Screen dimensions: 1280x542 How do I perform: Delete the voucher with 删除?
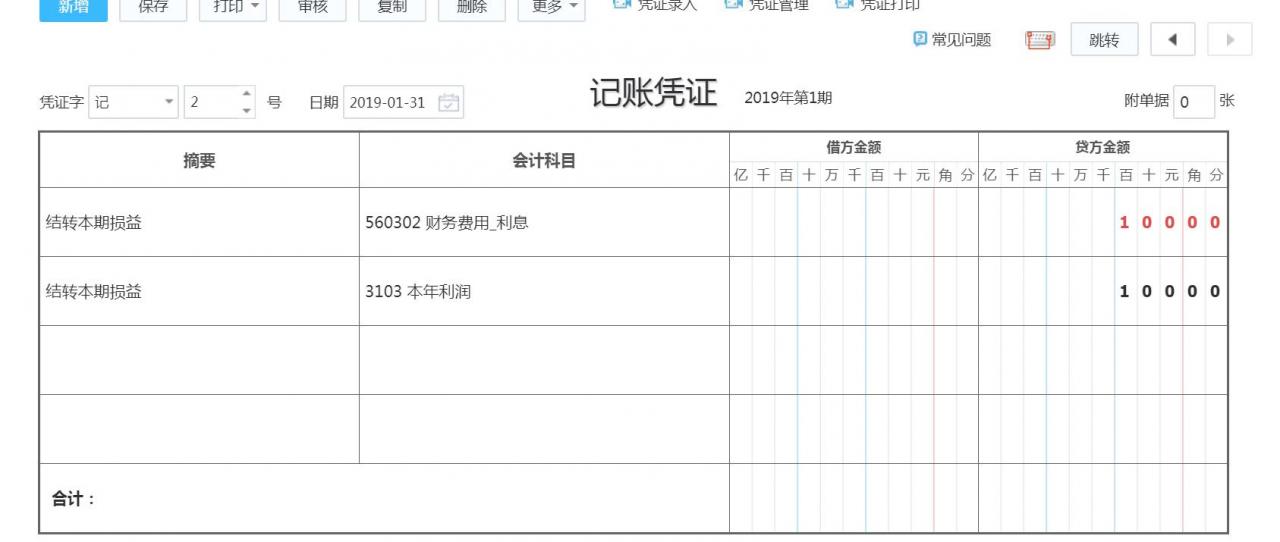[472, 7]
